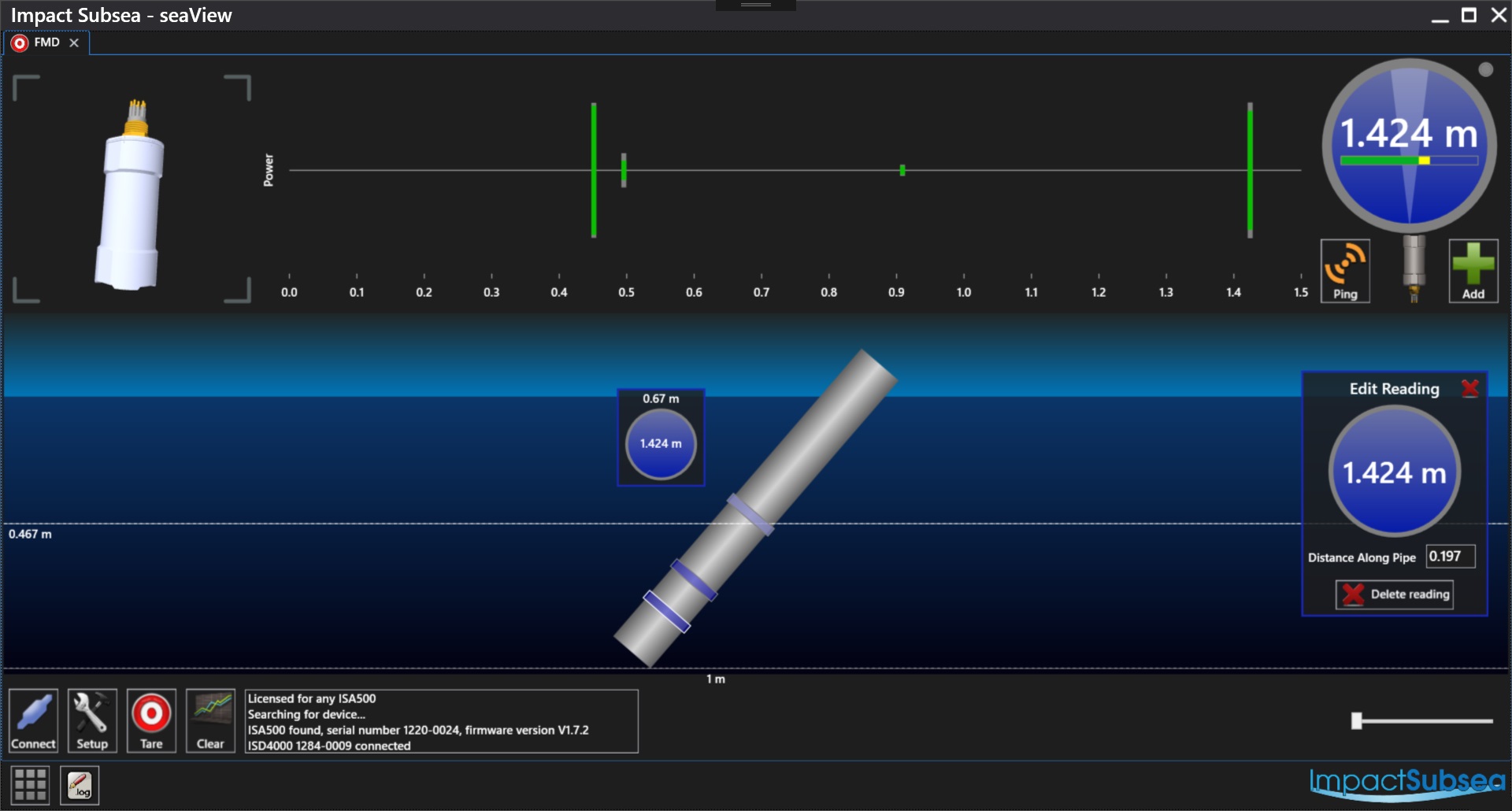Open the apps grid icon

[x=31, y=785]
